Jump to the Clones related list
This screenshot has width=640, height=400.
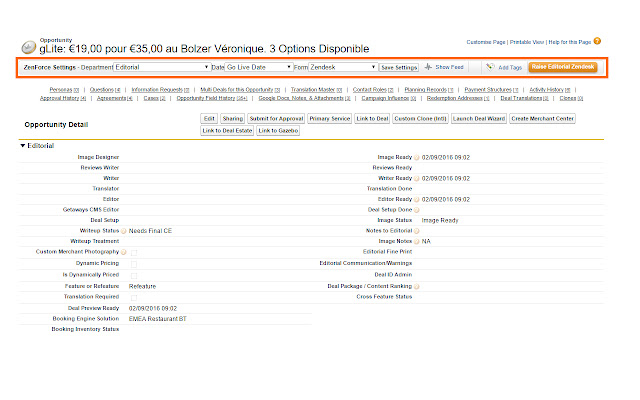[x=571, y=98]
